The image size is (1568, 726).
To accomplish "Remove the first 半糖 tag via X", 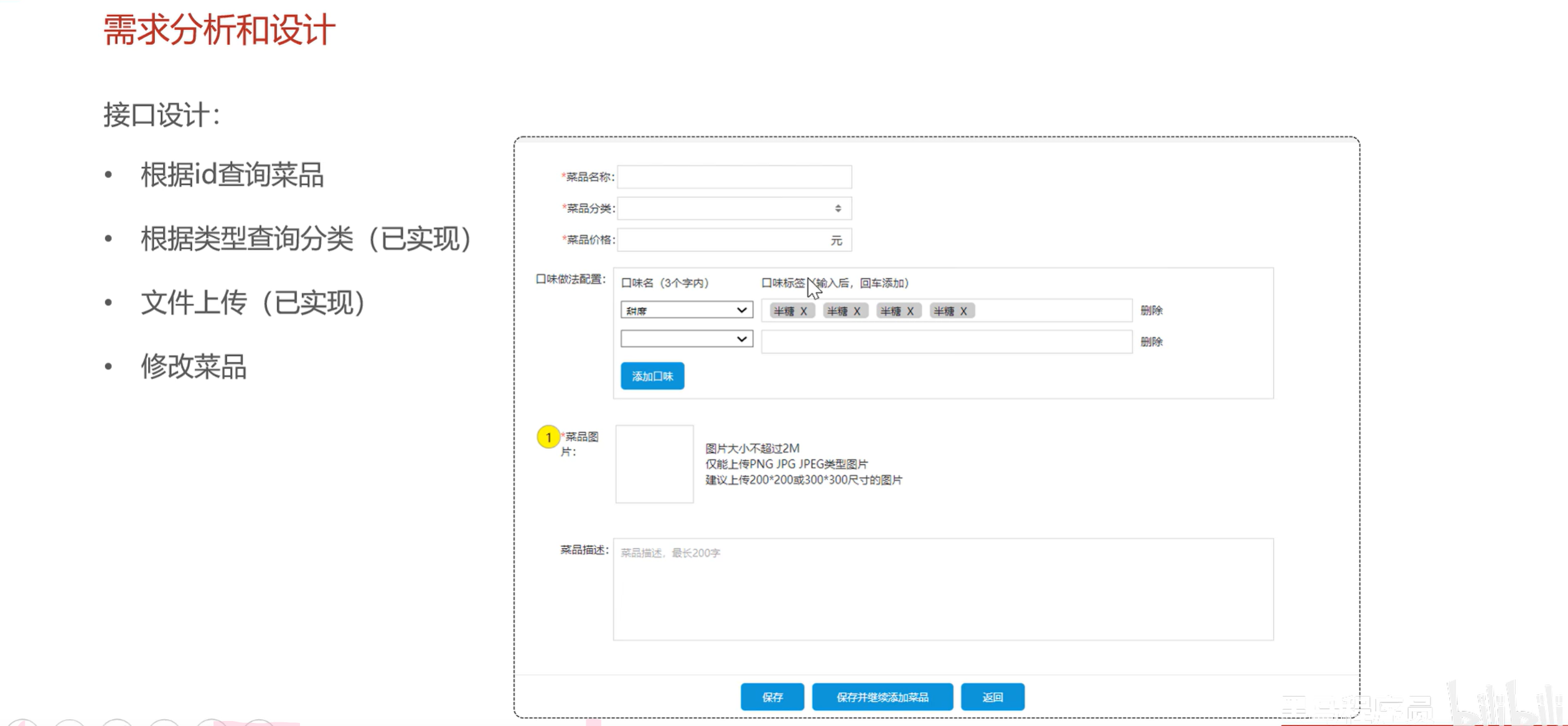I will 804,311.
